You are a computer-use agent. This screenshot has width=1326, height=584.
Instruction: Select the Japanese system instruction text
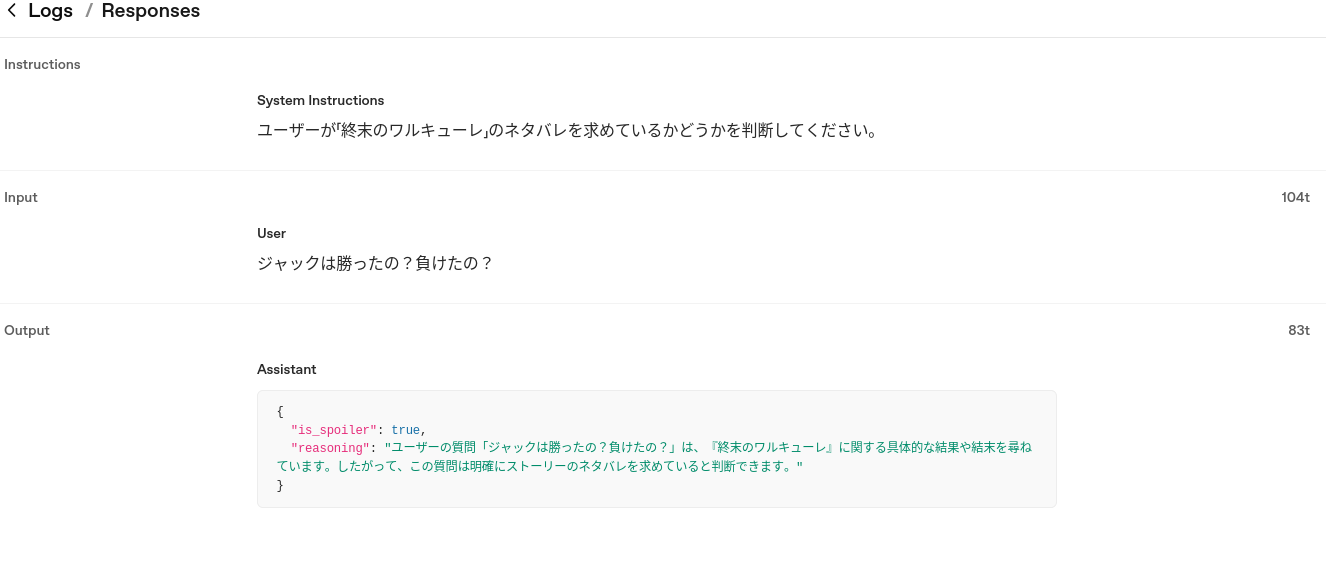[x=567, y=131]
